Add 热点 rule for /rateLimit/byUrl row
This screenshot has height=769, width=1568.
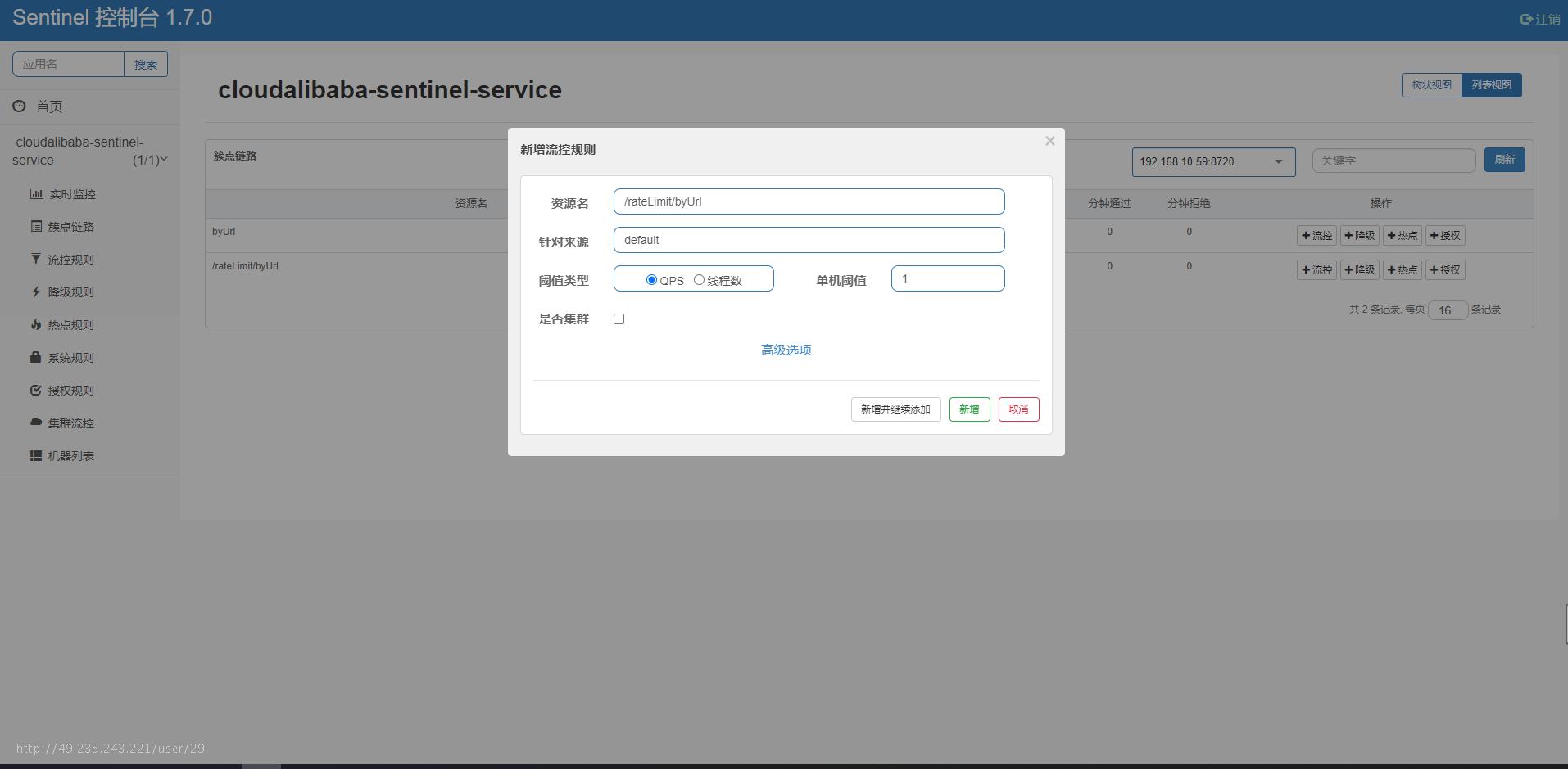pyautogui.click(x=1403, y=270)
